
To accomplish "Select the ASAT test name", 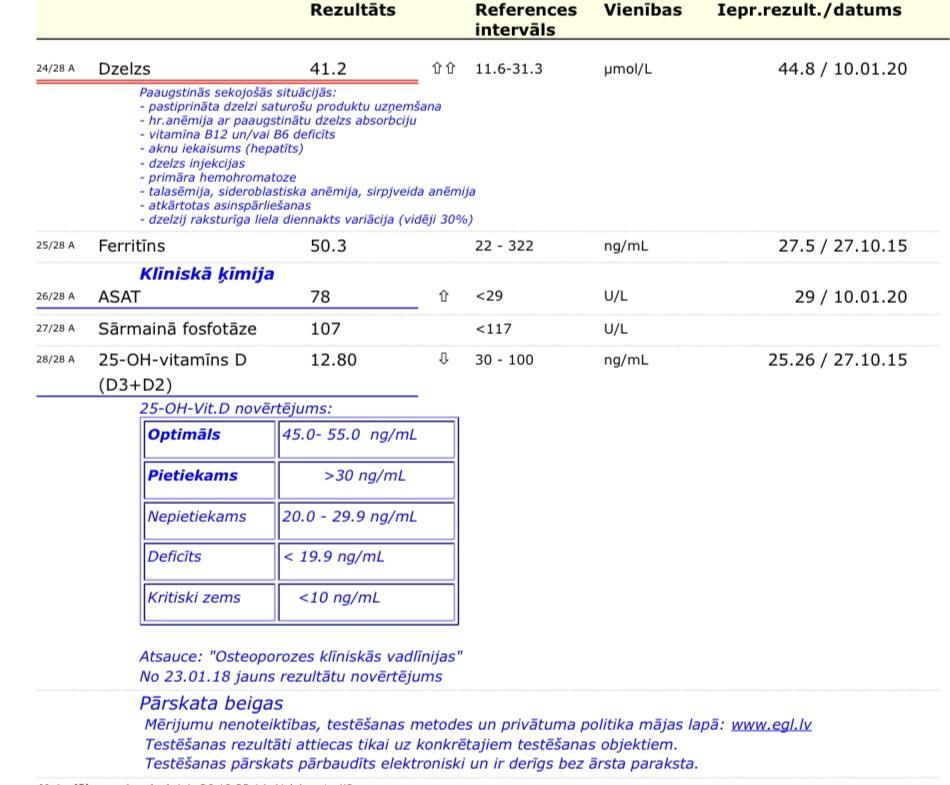I will coord(119,297).
